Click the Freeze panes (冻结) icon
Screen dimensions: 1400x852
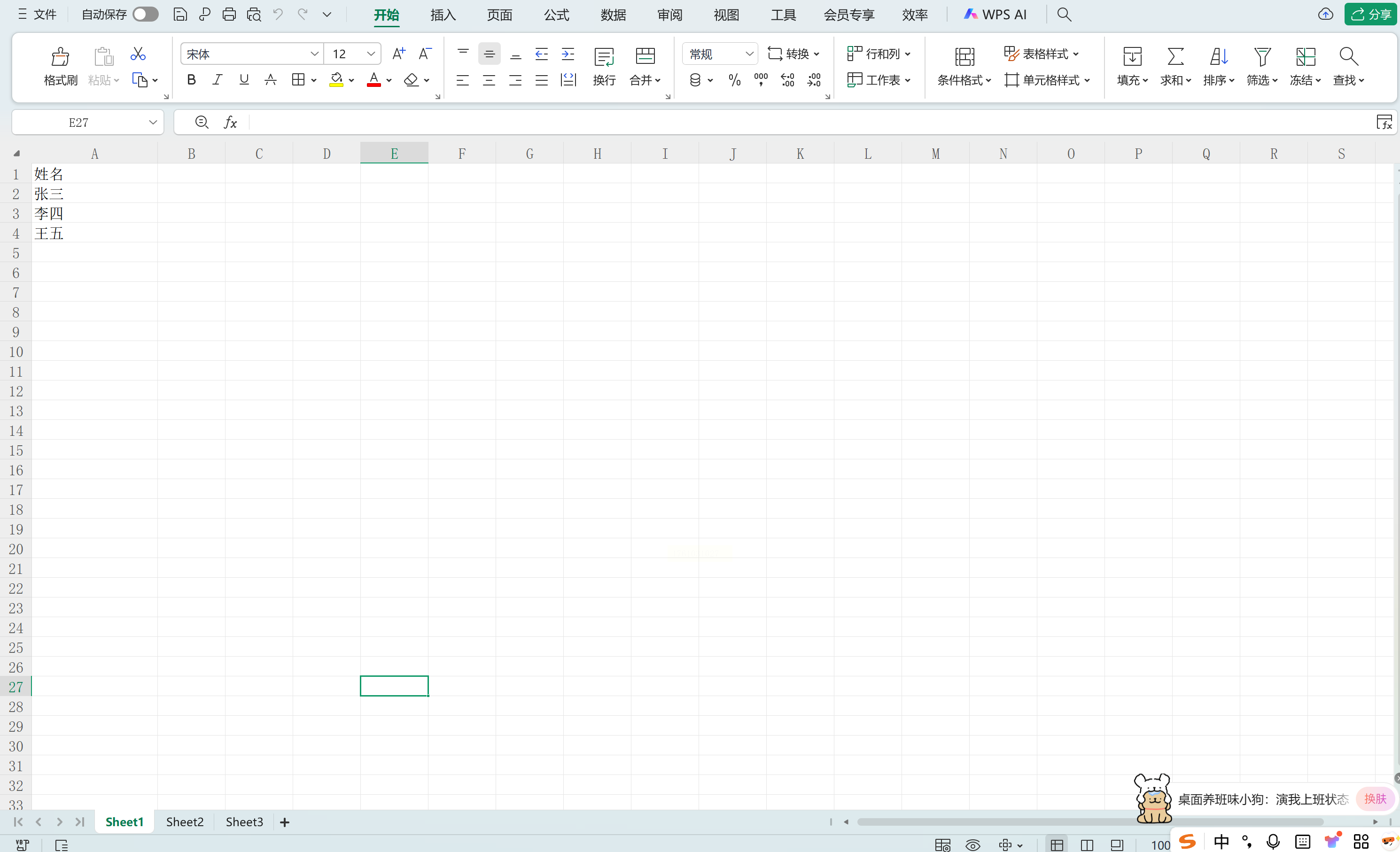click(1305, 57)
